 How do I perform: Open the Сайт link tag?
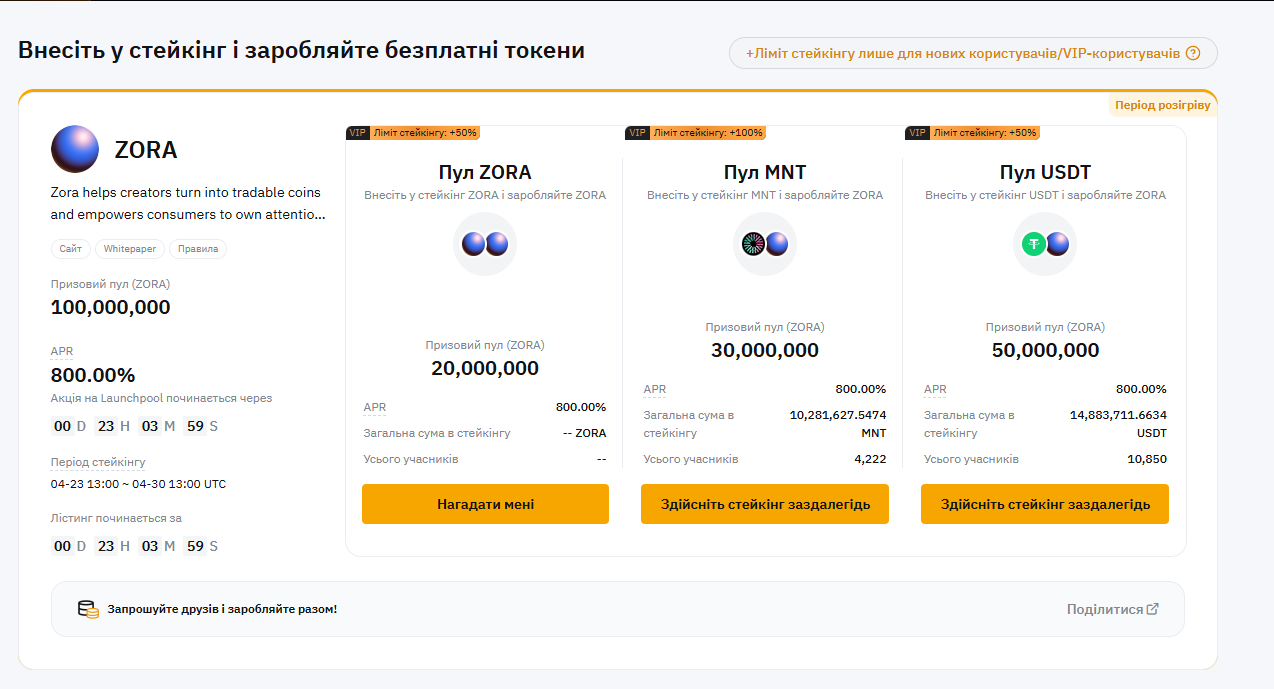(71, 249)
